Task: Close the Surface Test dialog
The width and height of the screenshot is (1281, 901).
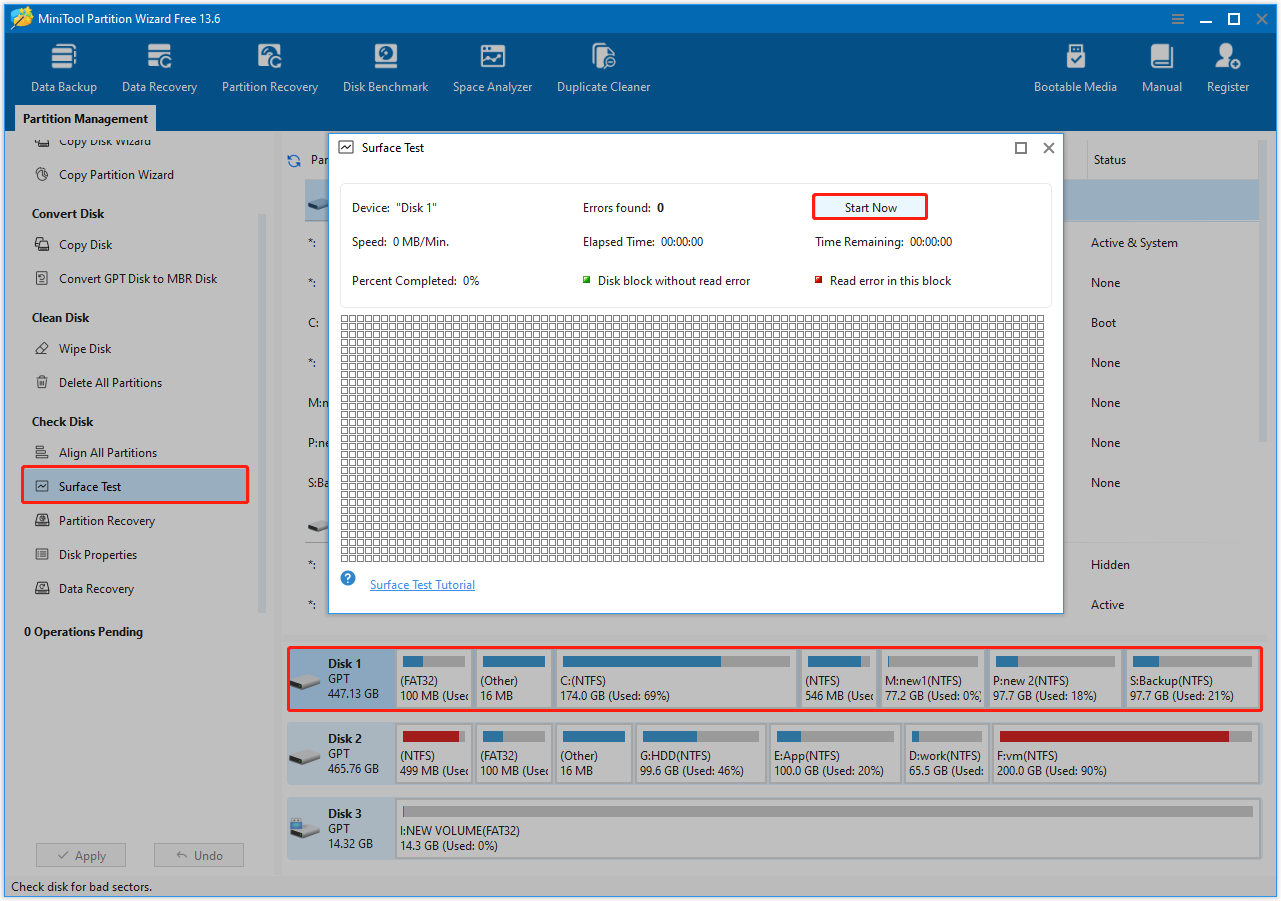Action: click(x=1049, y=148)
